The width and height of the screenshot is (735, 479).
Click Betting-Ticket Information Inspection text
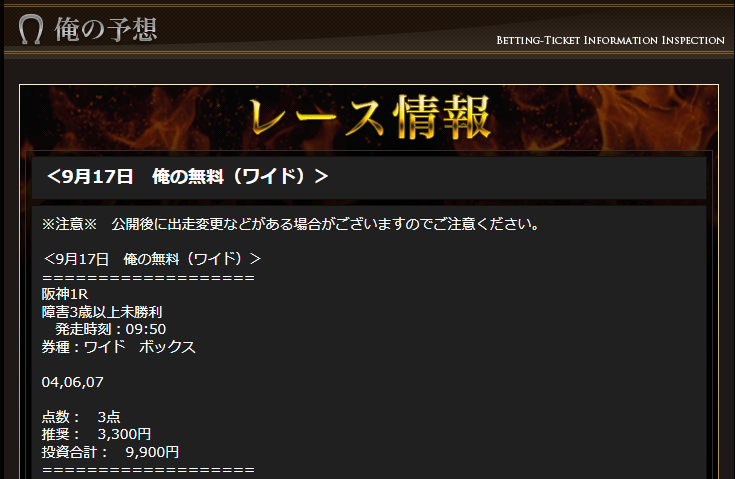coord(610,40)
